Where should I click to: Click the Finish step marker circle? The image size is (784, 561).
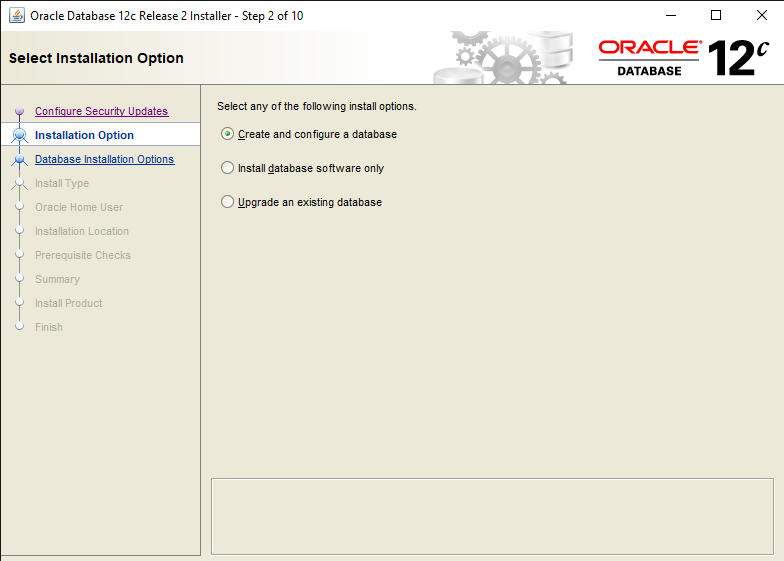[x=20, y=326]
